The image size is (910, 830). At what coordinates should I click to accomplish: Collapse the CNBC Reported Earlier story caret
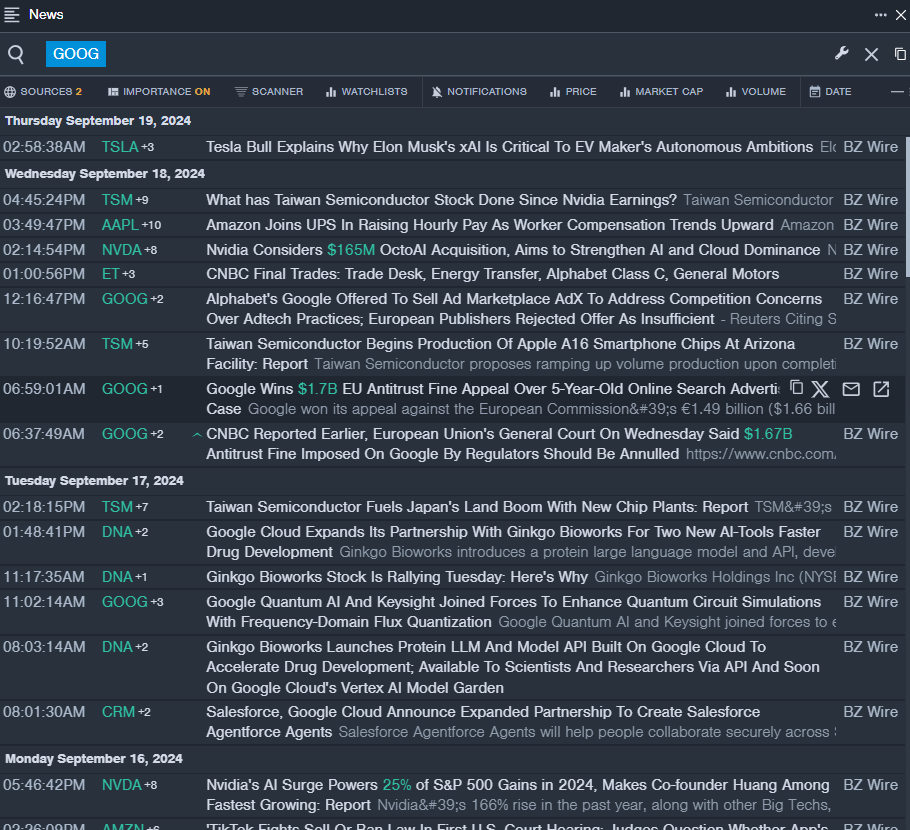coord(197,434)
